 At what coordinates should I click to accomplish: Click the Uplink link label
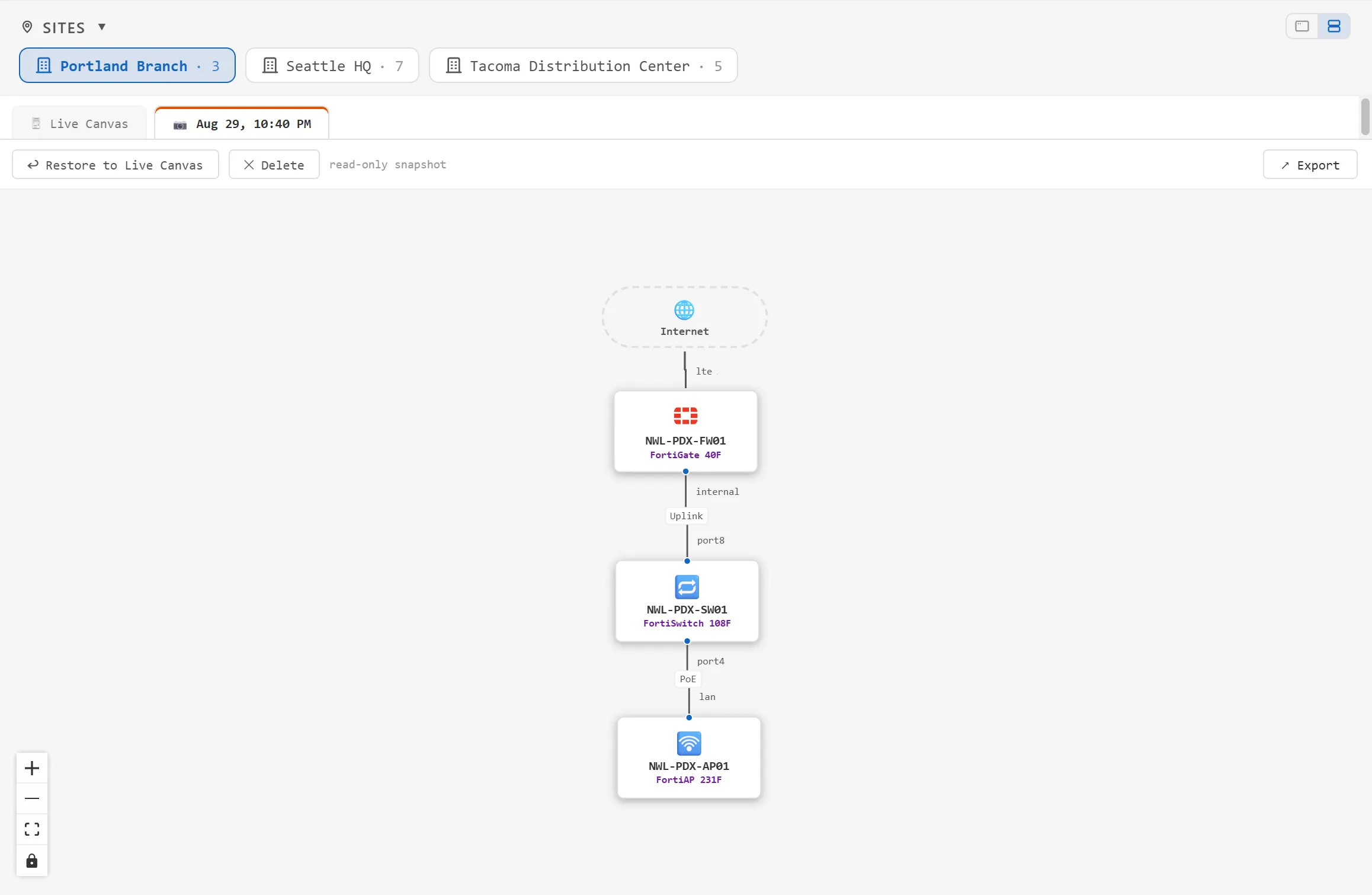coord(686,516)
